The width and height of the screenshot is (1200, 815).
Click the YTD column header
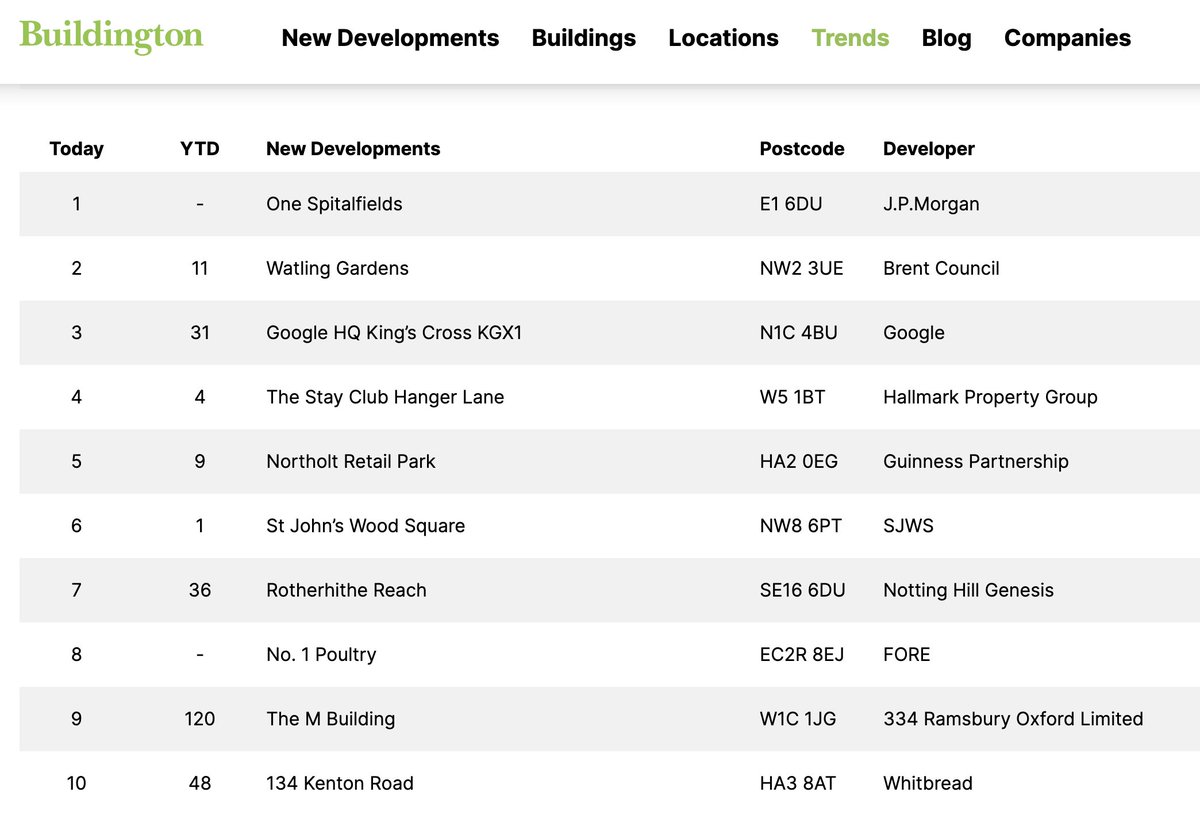coord(200,149)
